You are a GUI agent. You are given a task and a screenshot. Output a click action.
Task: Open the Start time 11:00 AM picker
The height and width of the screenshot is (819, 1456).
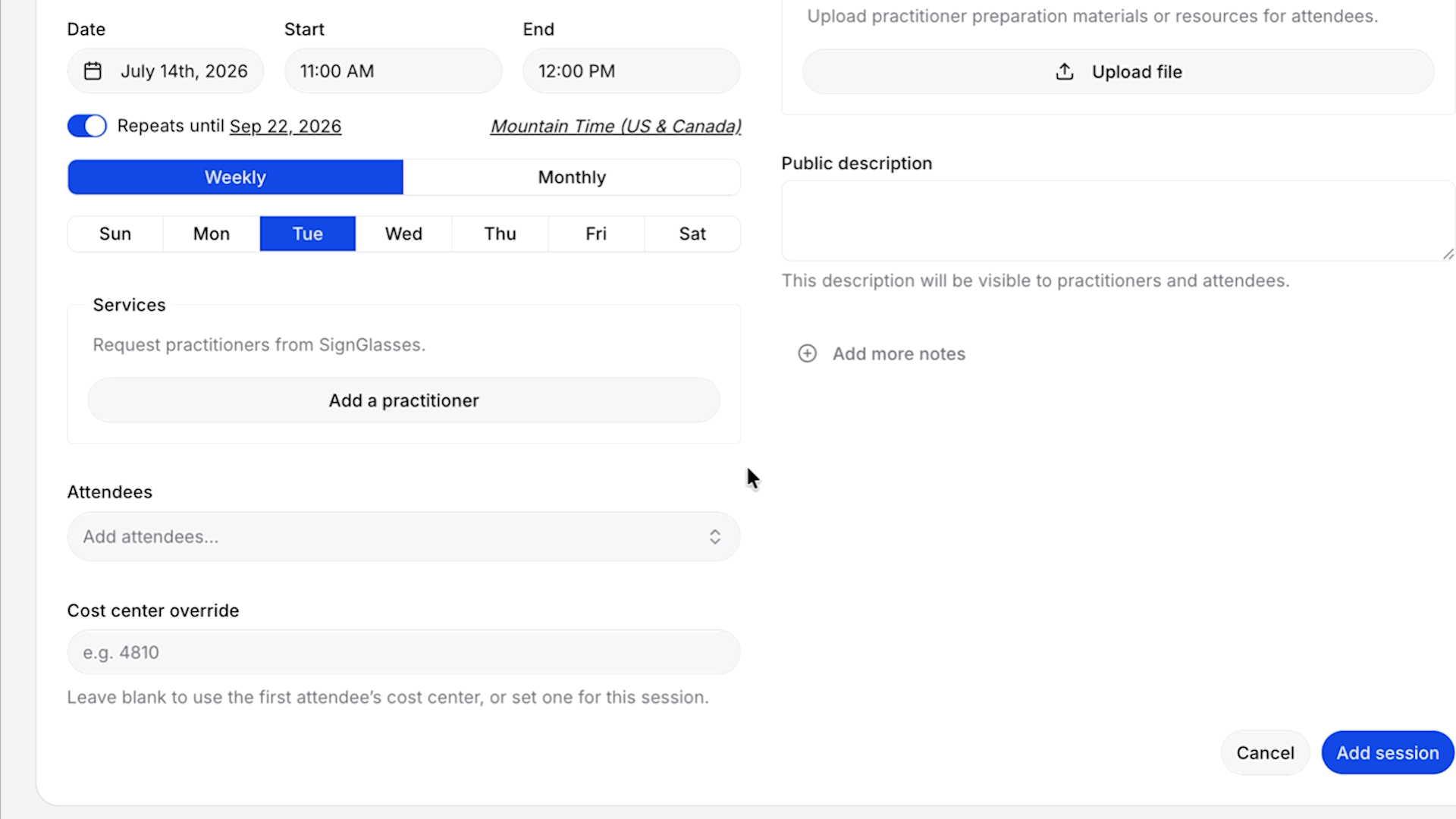click(x=393, y=71)
